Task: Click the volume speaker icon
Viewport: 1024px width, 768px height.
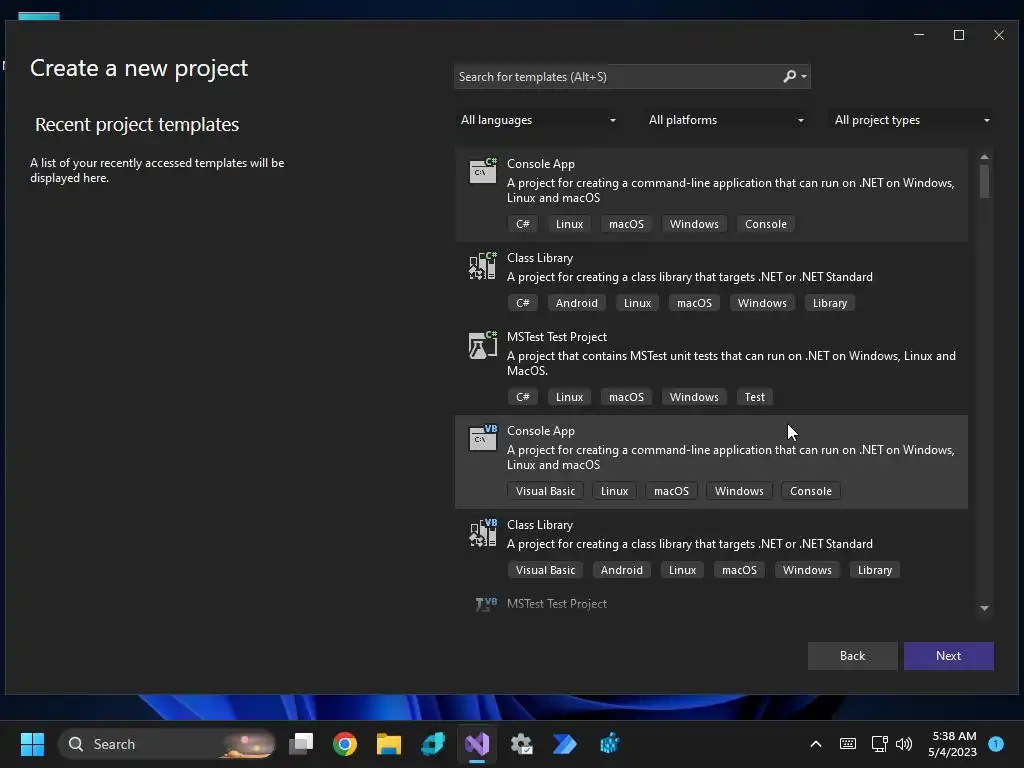Action: tap(904, 744)
